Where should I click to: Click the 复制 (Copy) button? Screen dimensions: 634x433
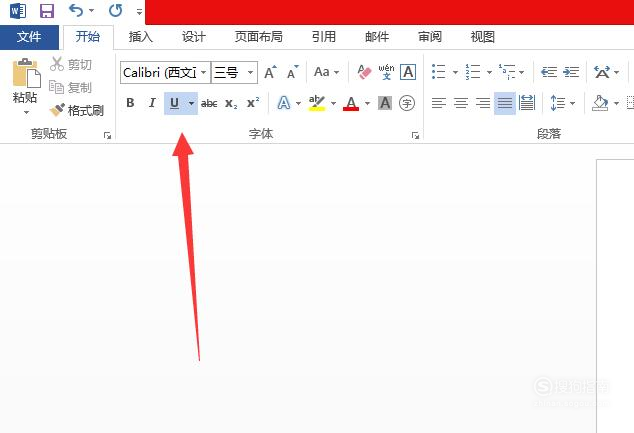click(70, 87)
